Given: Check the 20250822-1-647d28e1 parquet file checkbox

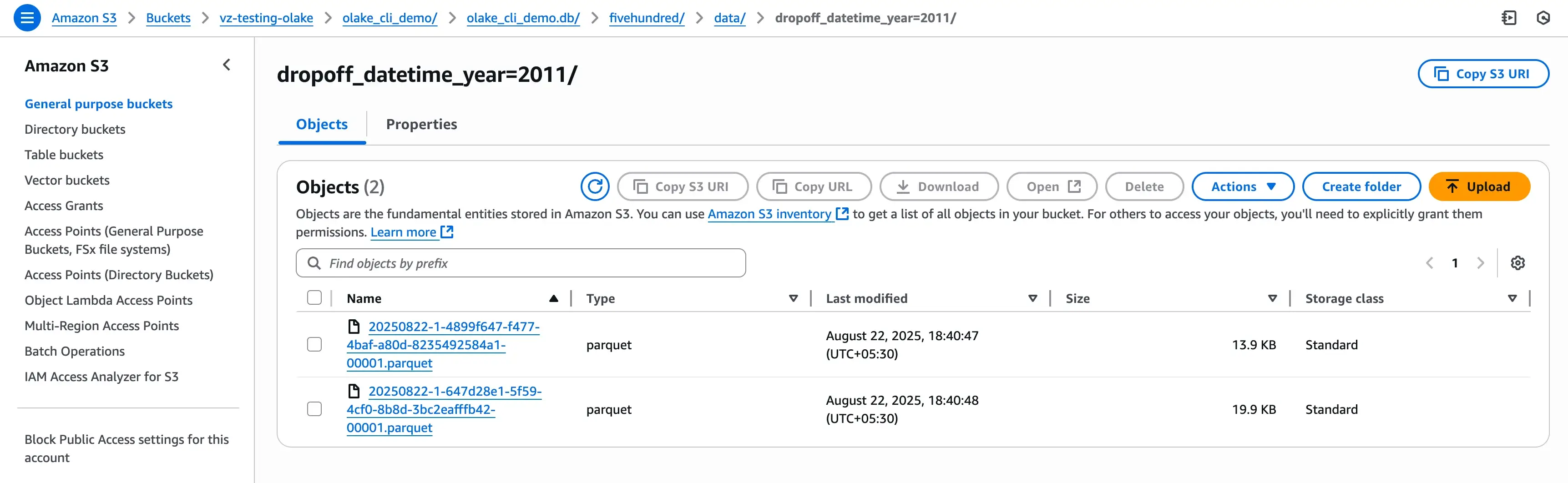Looking at the screenshot, I should pyautogui.click(x=314, y=409).
